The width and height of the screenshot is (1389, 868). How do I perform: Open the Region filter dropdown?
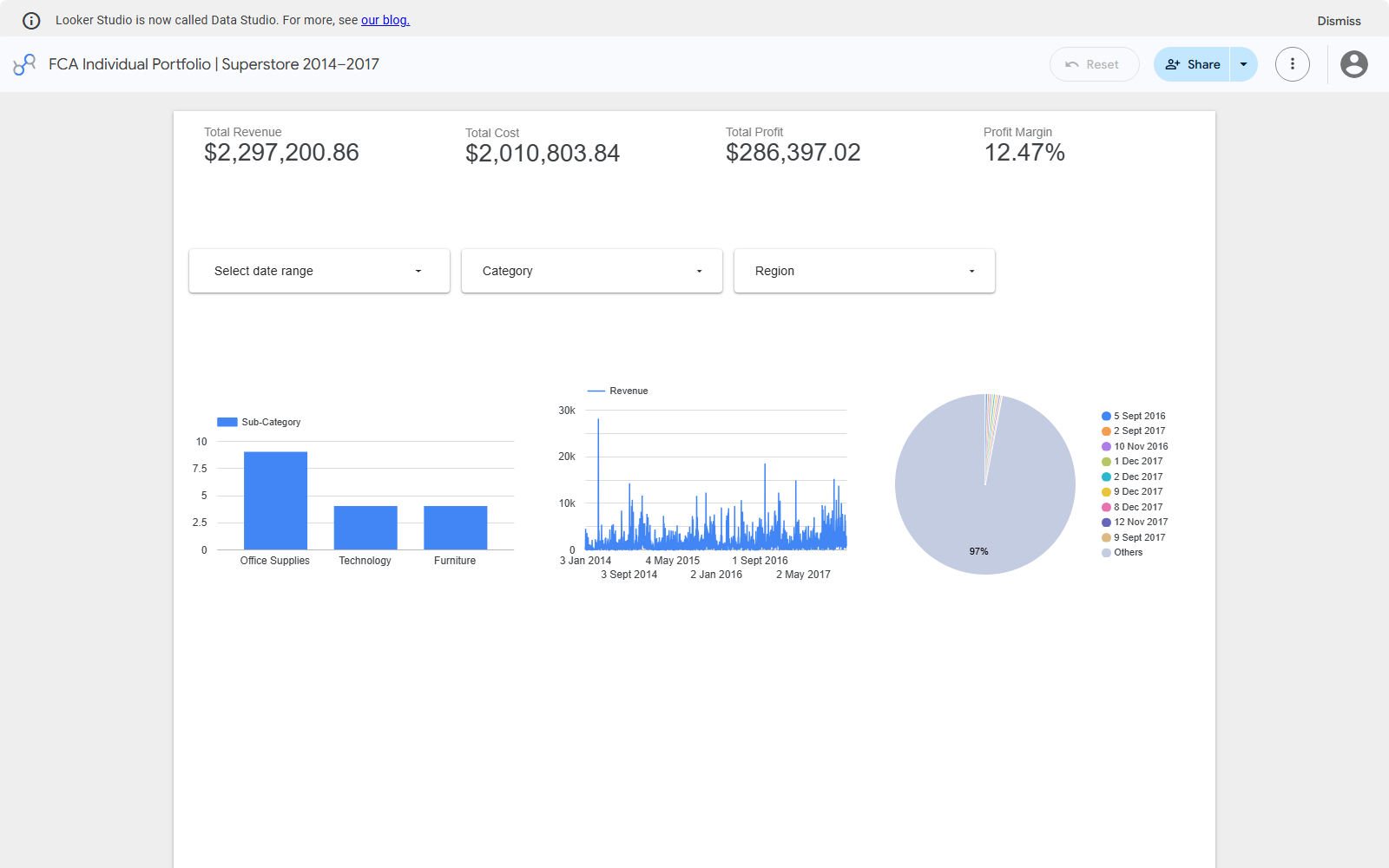click(865, 271)
